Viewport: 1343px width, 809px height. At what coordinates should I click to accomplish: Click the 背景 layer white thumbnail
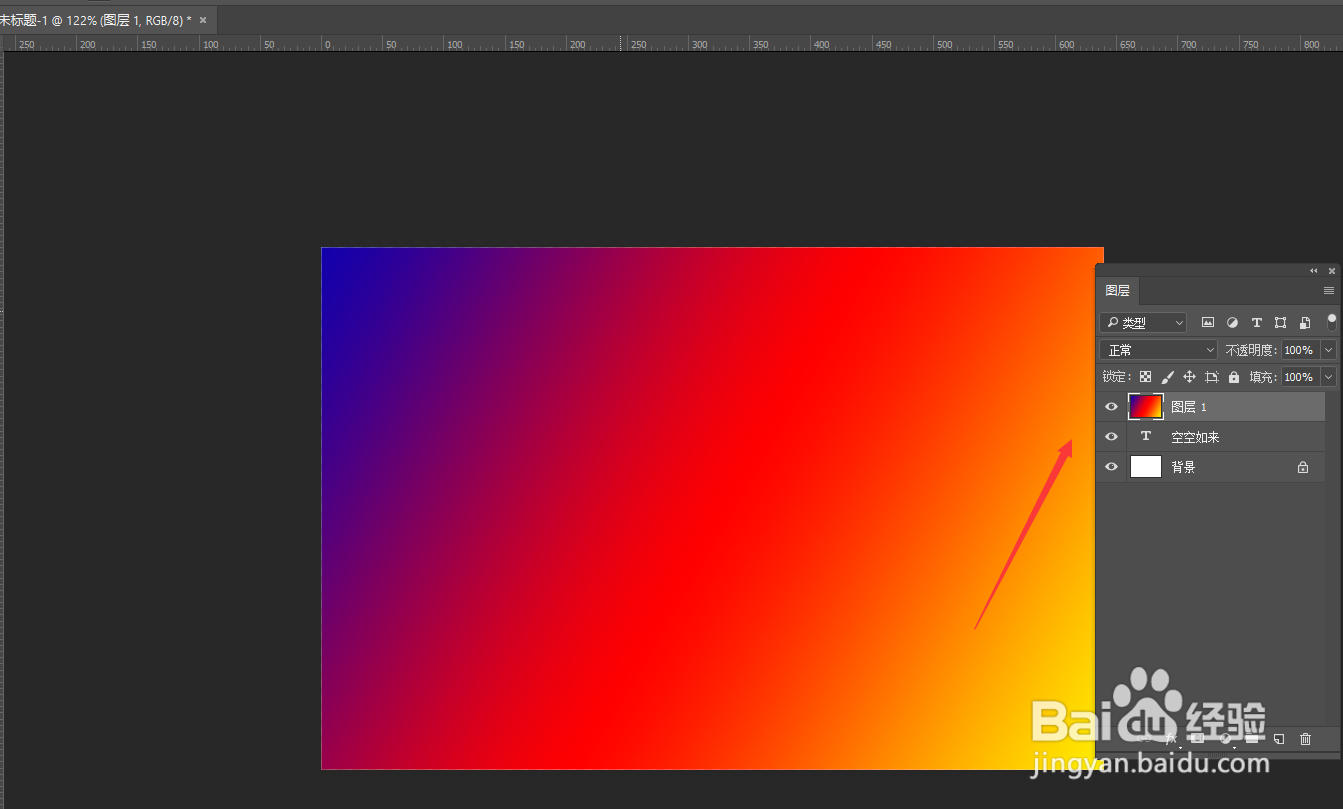[1146, 467]
